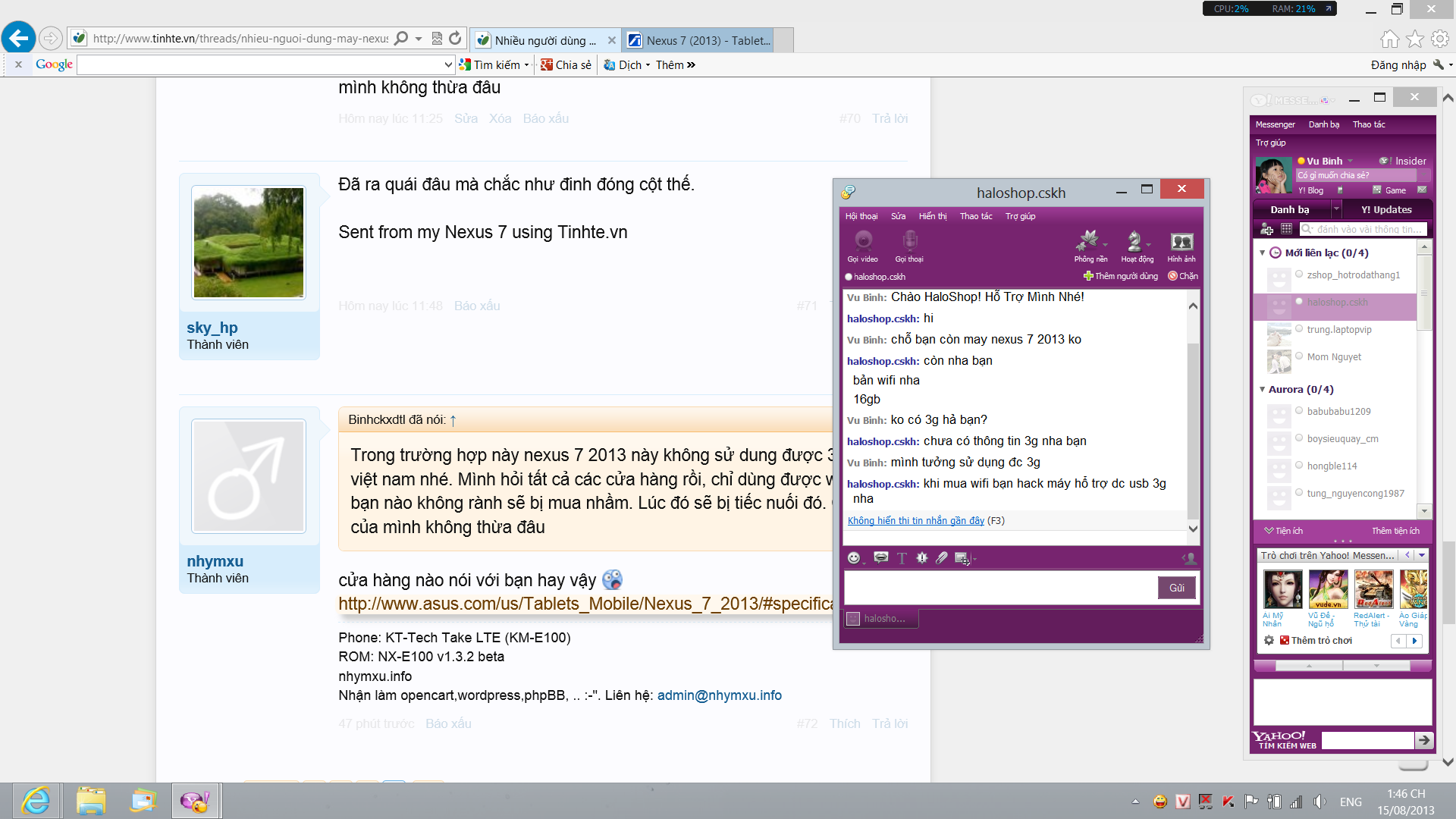
Task: Open the Ai Mỹ Nhân game thumbnail
Action: coord(1282,590)
